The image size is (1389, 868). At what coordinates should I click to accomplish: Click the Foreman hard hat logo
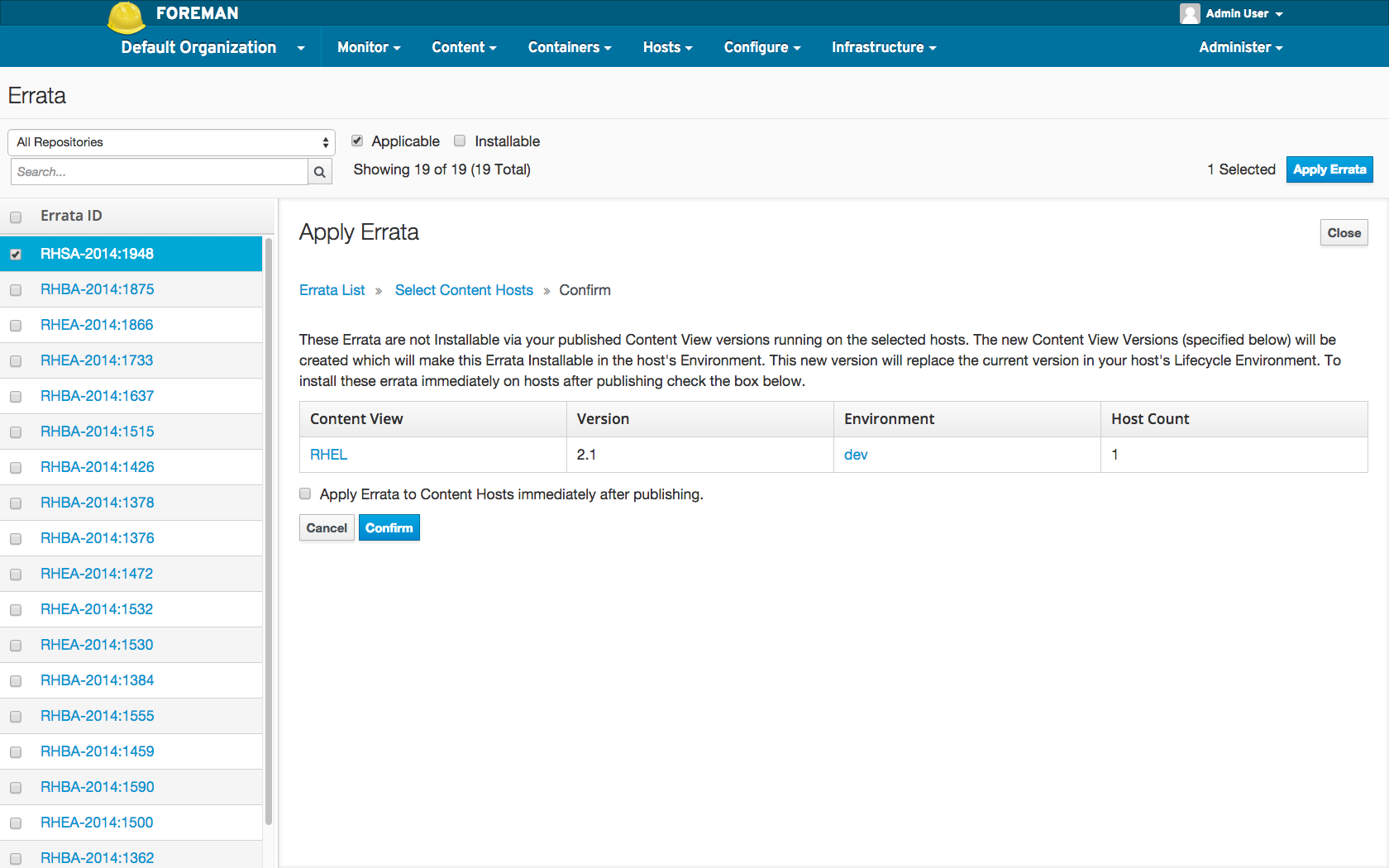[126, 17]
